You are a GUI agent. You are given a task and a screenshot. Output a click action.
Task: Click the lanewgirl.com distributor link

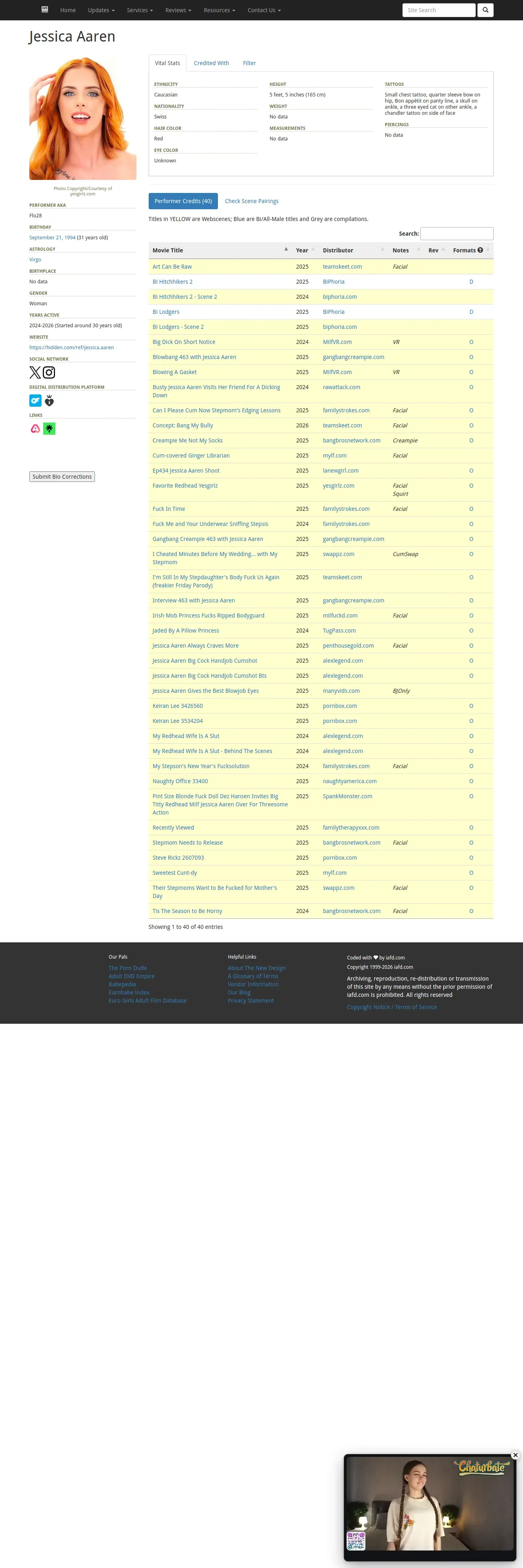341,471
